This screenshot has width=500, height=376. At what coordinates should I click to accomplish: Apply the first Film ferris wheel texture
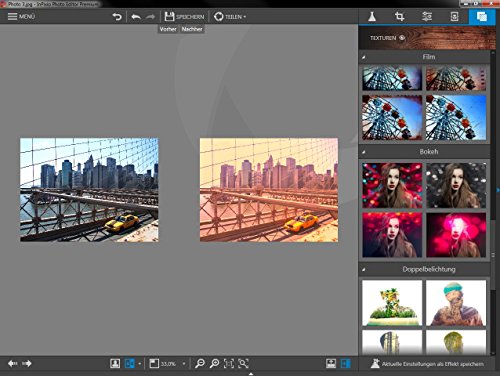[x=392, y=78]
